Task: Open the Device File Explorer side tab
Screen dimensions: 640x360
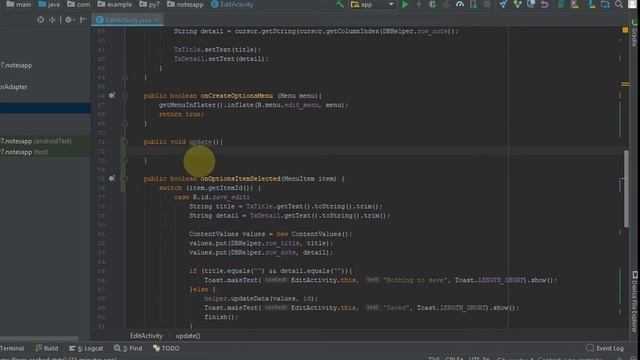Action: point(635,301)
